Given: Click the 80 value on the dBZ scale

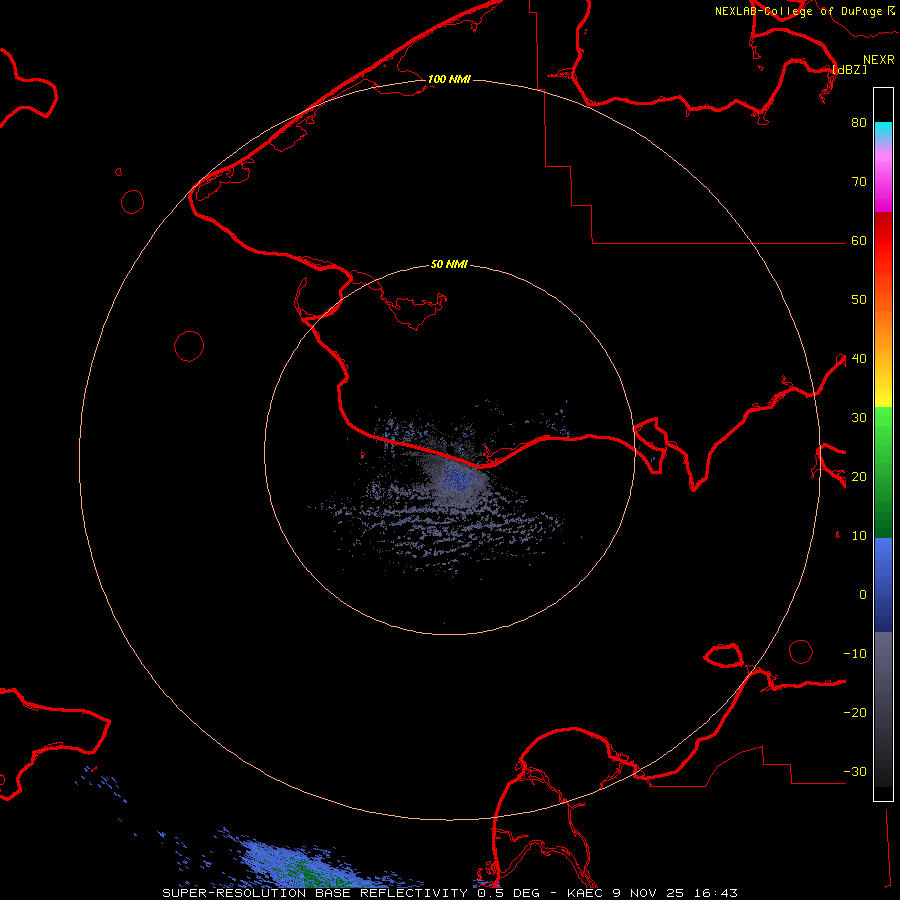Looking at the screenshot, I should point(859,122).
